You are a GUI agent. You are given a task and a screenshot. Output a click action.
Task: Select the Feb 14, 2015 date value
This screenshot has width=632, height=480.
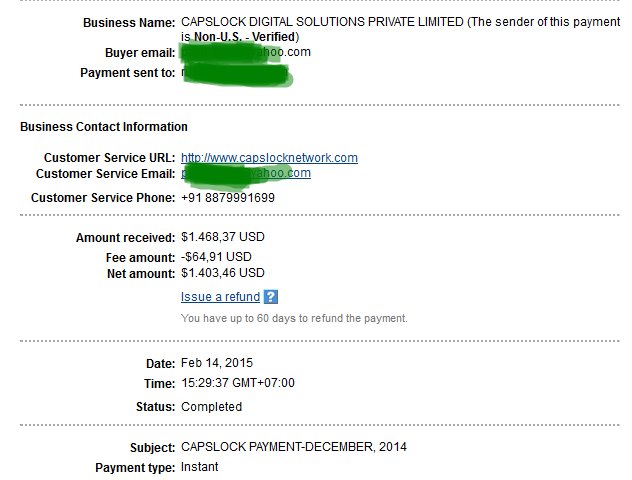217,363
